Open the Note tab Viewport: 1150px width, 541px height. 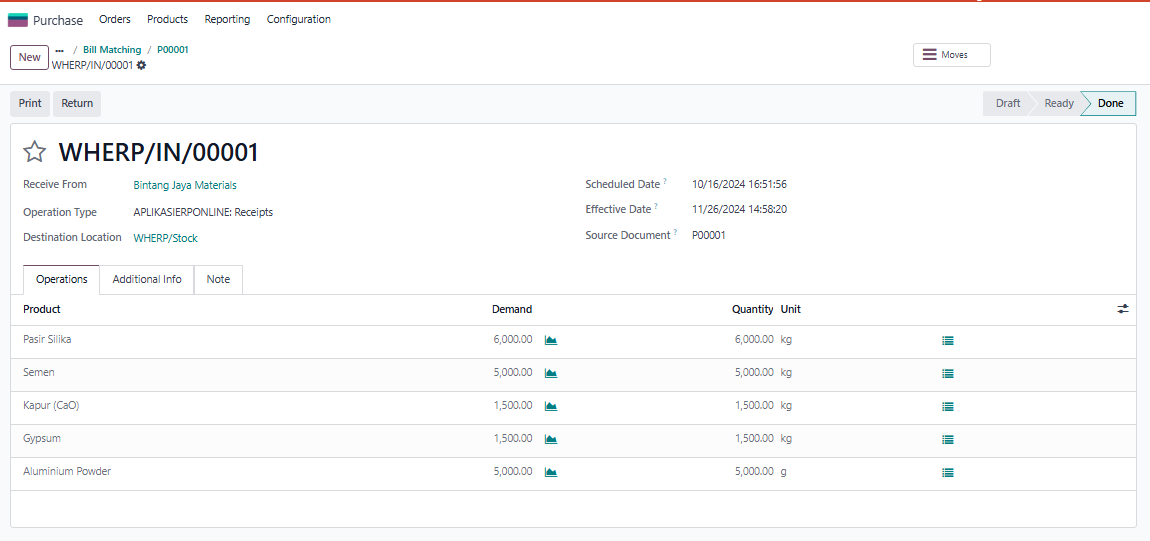(x=218, y=279)
